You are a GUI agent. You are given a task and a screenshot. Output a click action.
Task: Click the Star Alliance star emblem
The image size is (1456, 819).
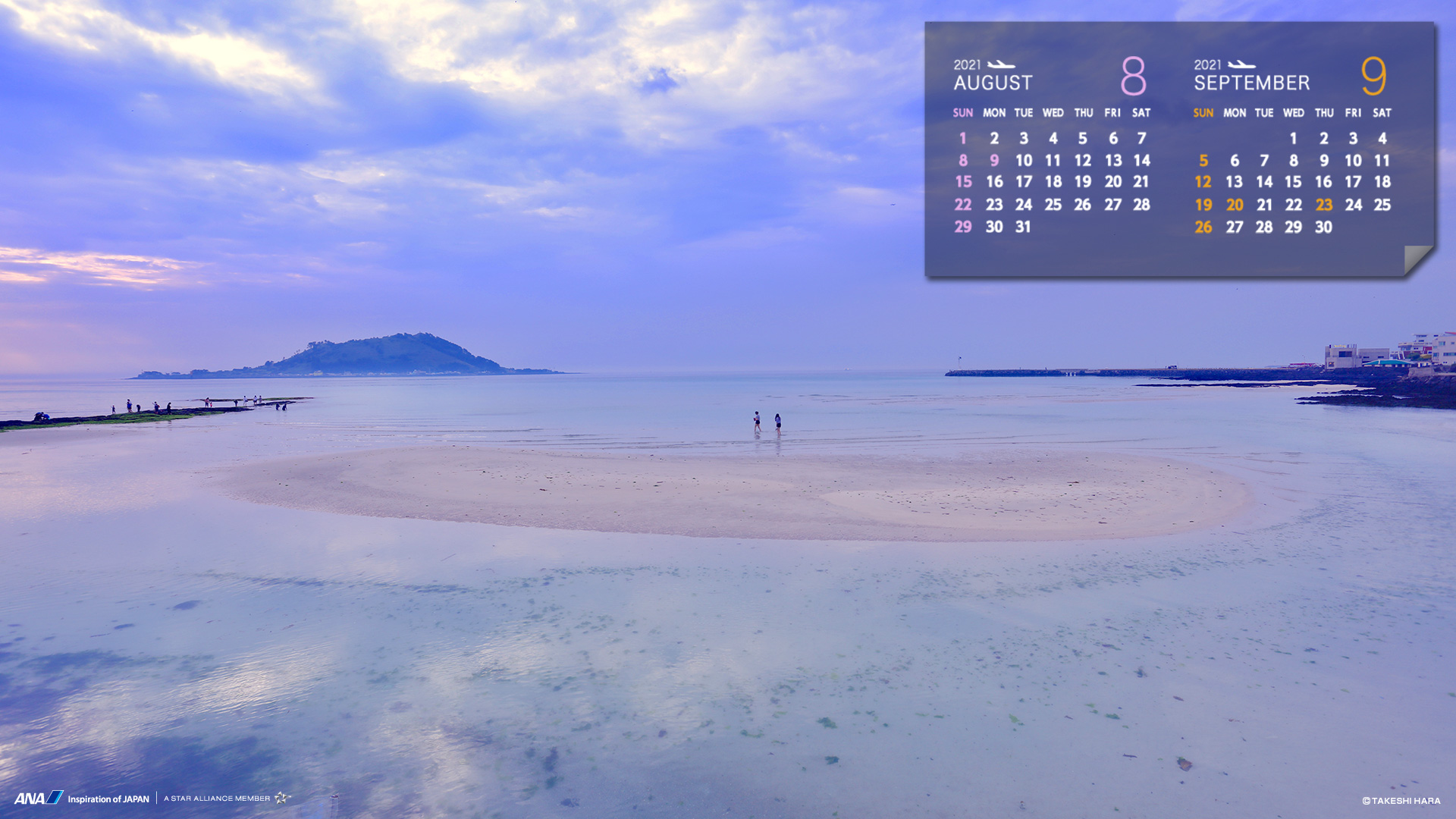tap(282, 797)
